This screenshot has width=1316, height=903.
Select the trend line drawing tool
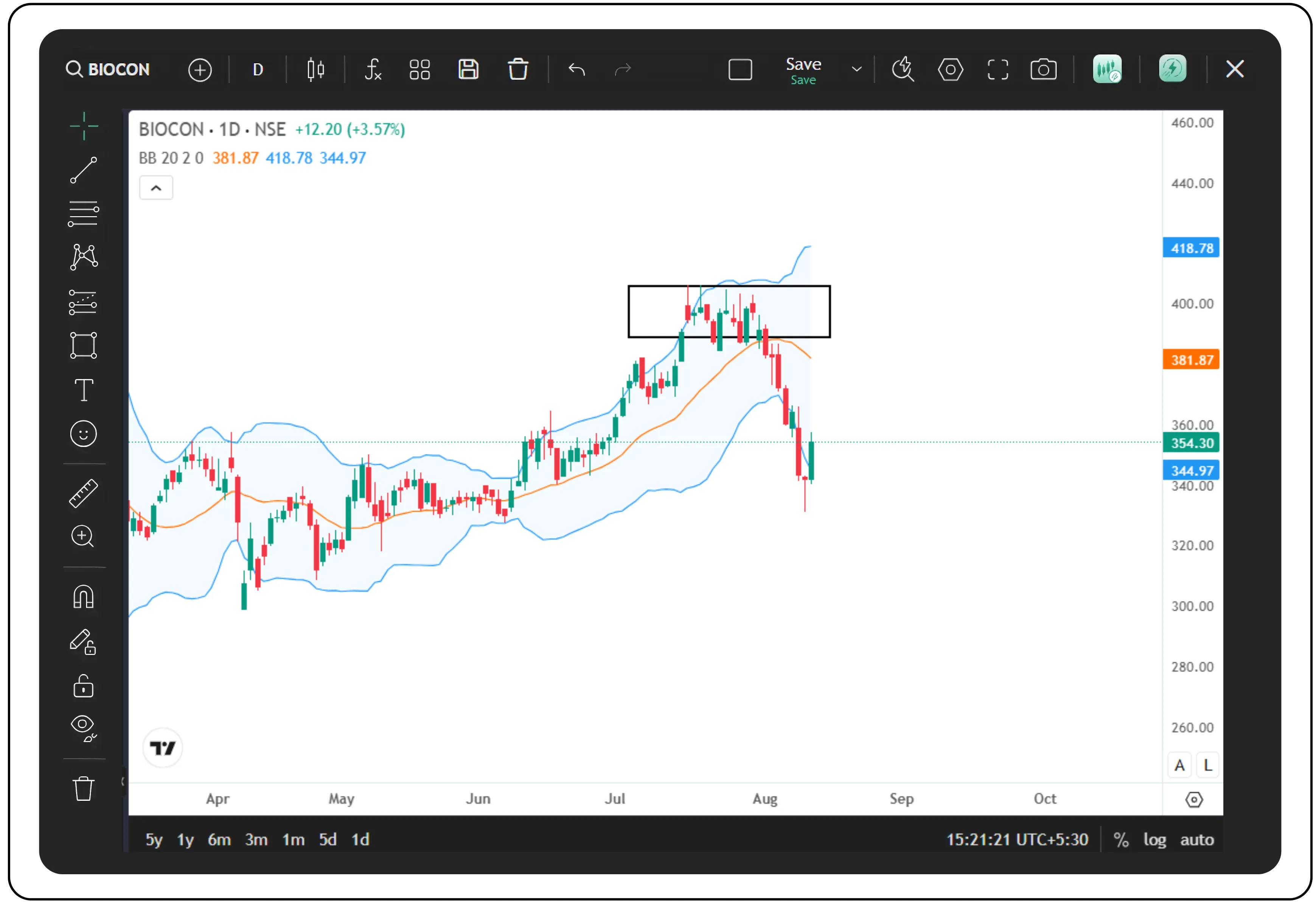coord(84,170)
